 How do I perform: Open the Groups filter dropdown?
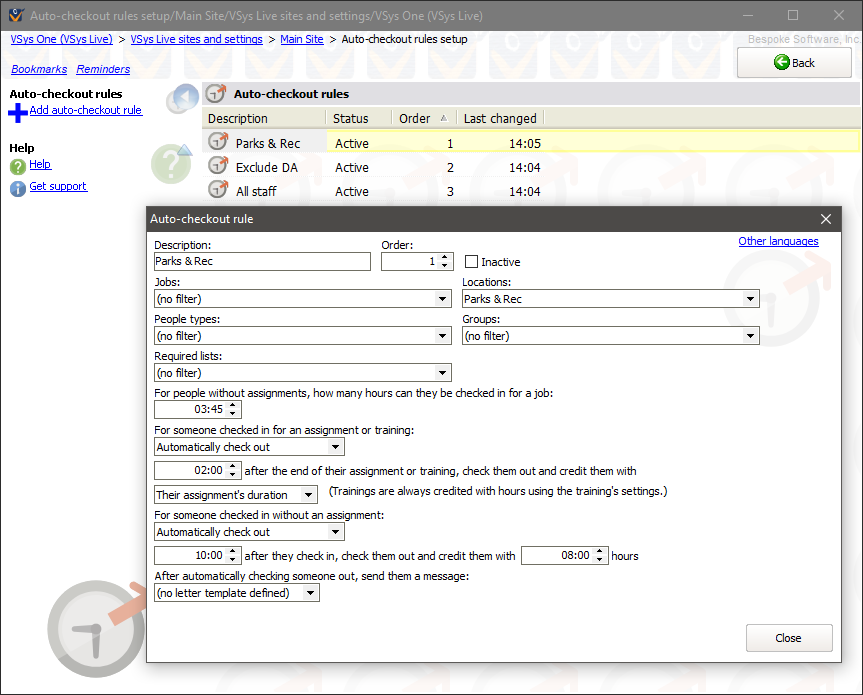pyautogui.click(x=751, y=336)
